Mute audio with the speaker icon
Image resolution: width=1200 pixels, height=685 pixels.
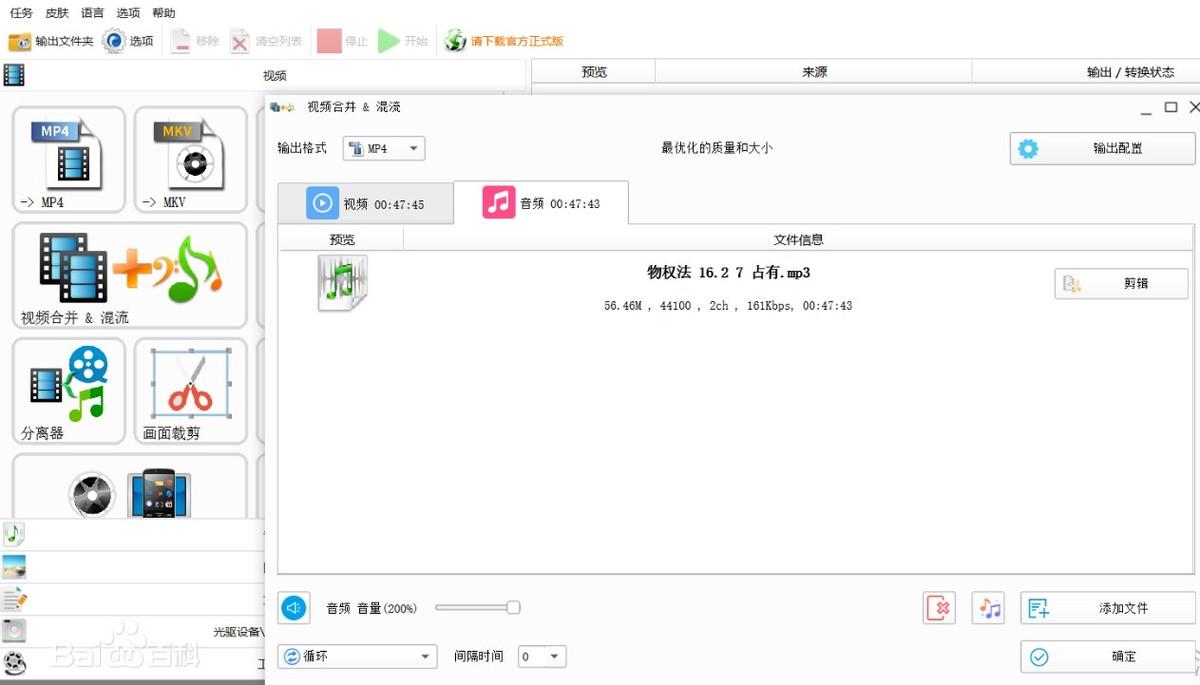click(294, 607)
